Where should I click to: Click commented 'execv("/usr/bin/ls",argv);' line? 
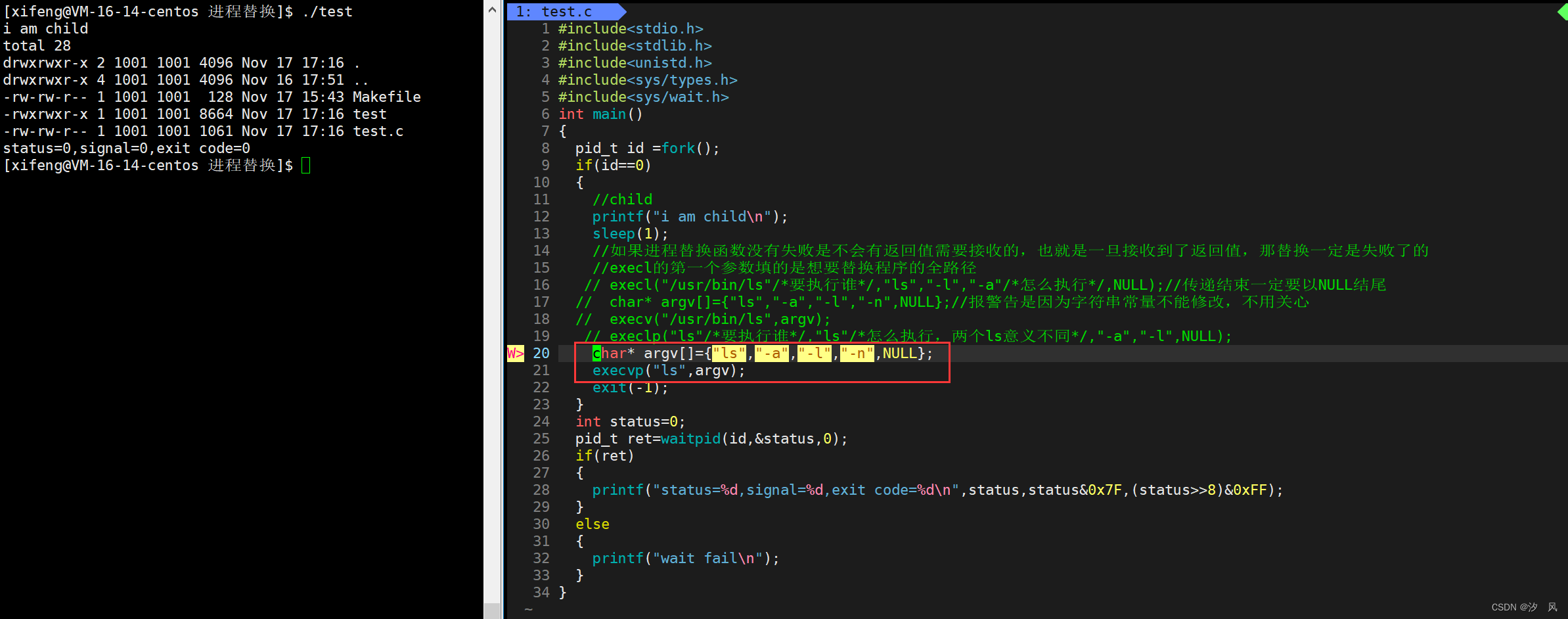[x=704, y=319]
